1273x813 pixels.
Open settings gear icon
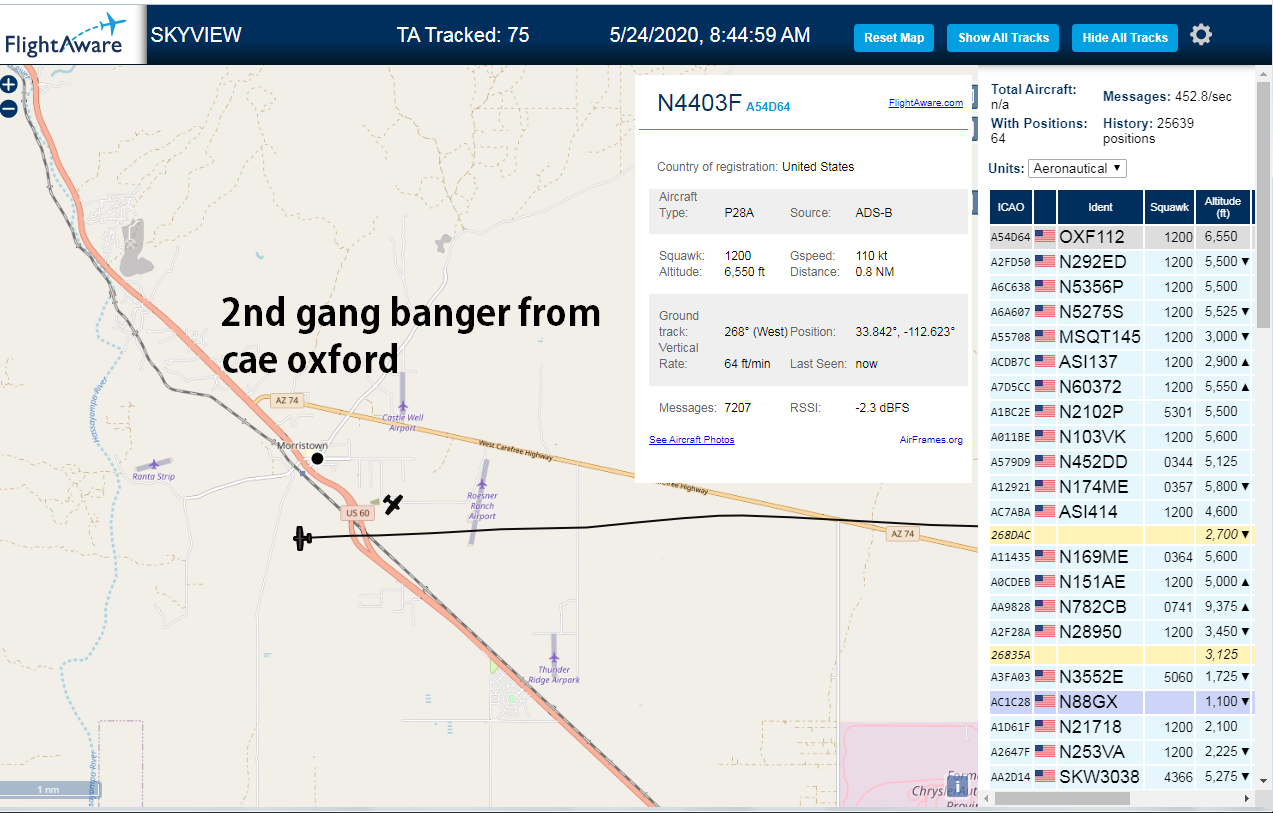[x=1201, y=35]
